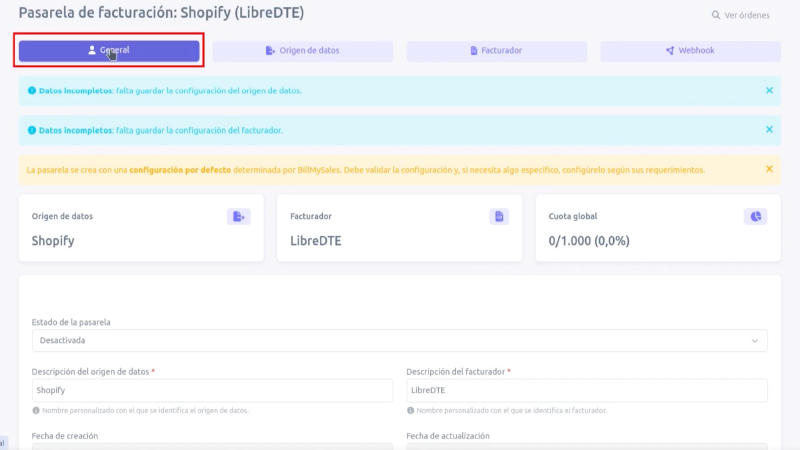This screenshot has height=450, width=800.
Task: Click the Shopify value in Origen card
Action: click(53, 241)
